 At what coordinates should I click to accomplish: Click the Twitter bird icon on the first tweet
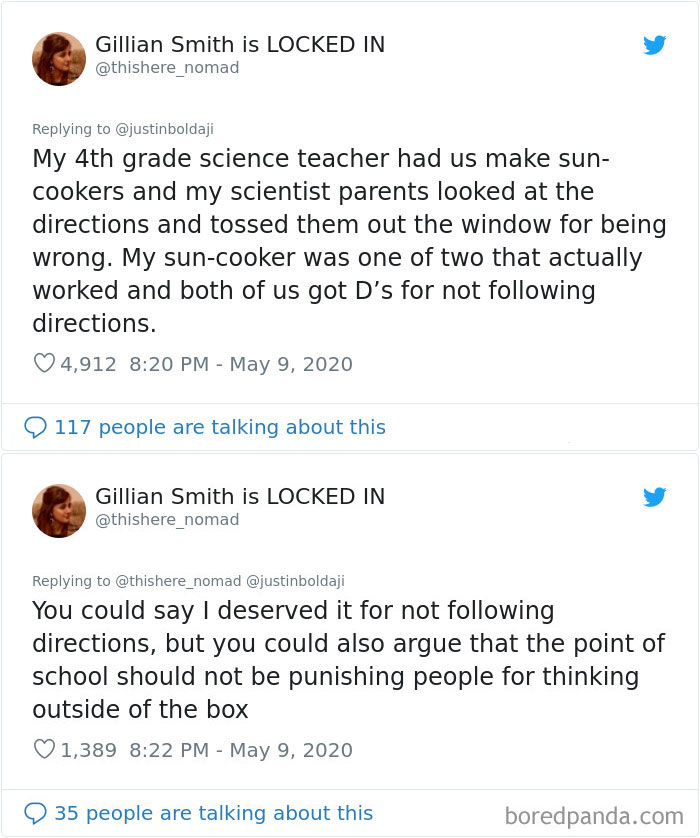(x=655, y=45)
